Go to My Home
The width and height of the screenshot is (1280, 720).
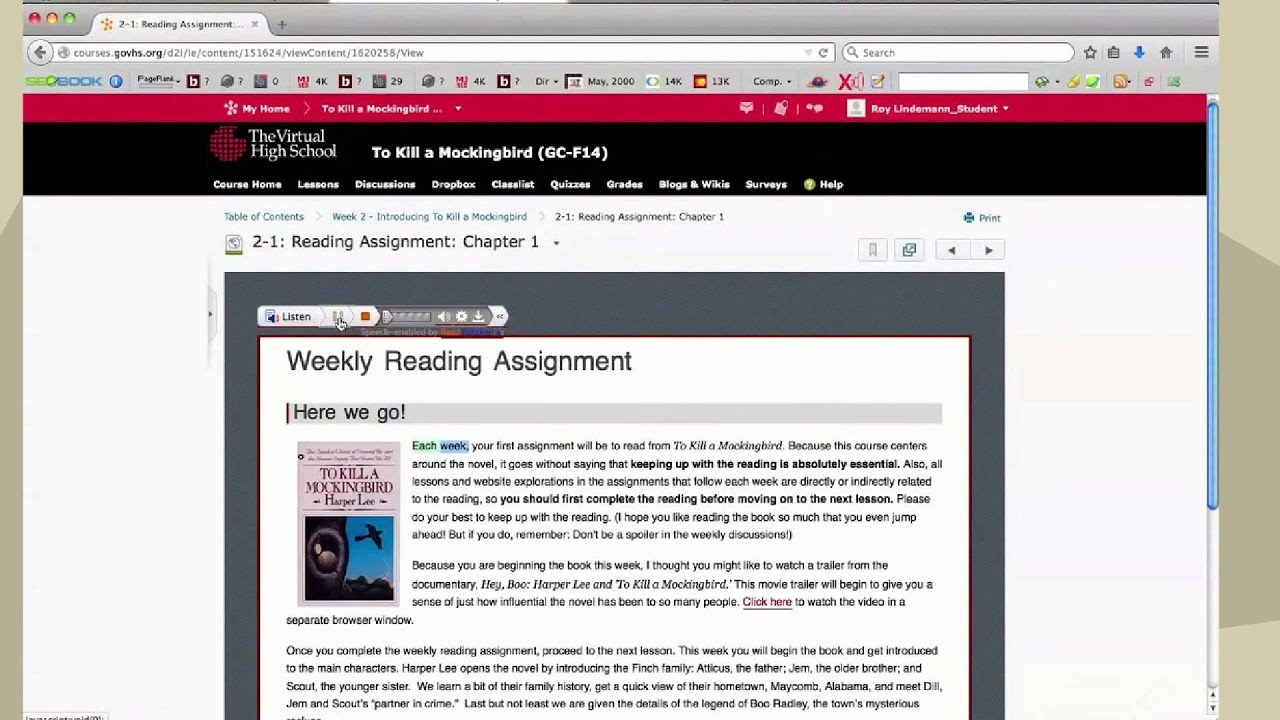point(257,108)
